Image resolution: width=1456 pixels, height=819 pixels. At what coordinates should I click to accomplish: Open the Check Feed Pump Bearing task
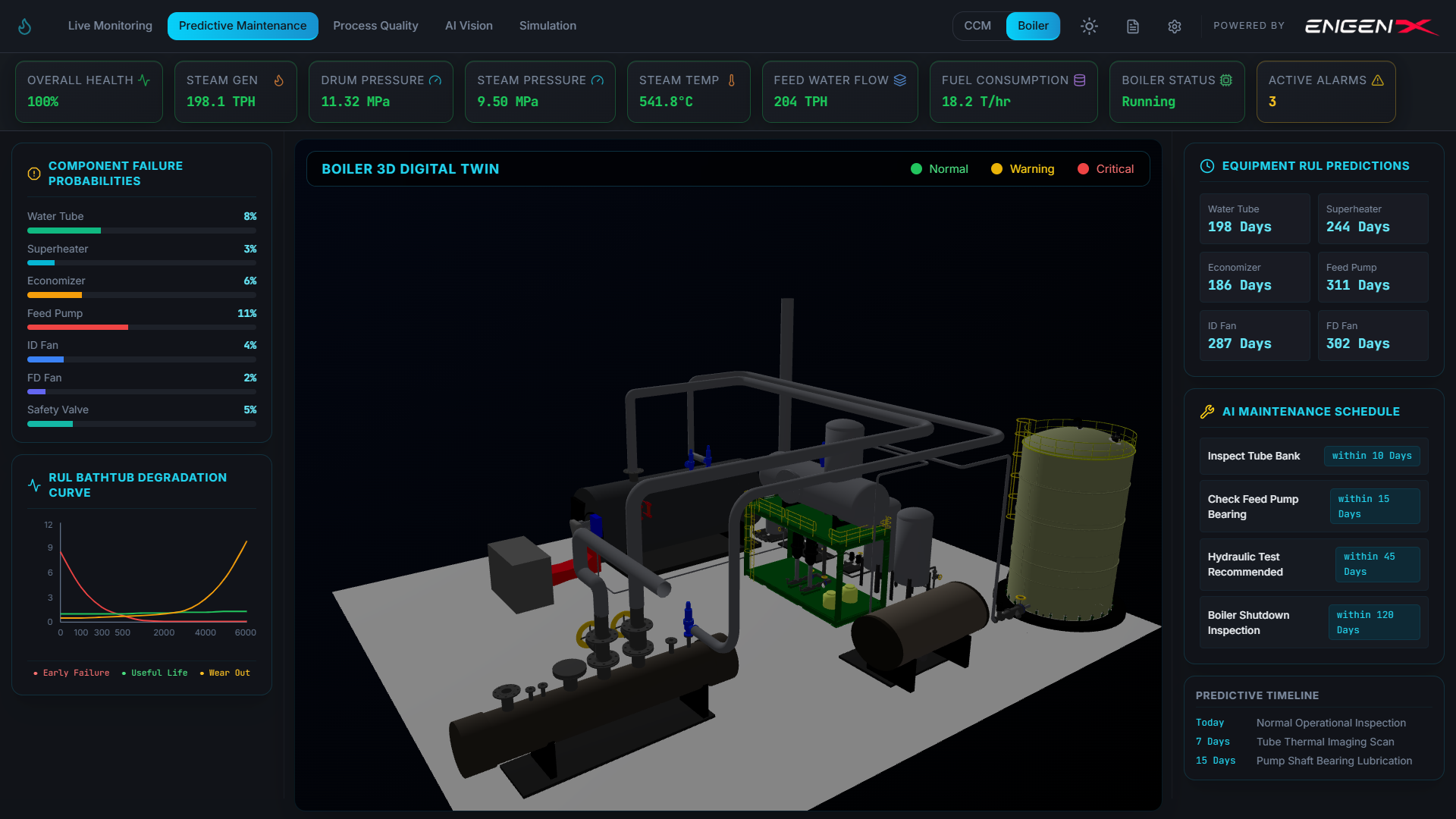(x=1313, y=507)
